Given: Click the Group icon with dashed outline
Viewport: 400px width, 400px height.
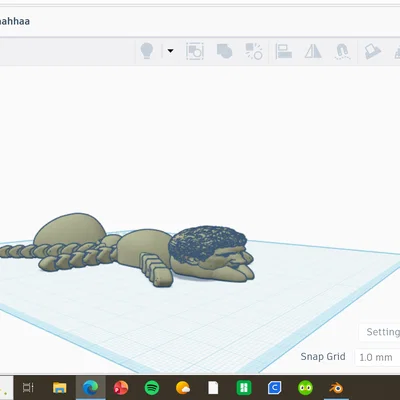Looking at the screenshot, I should coord(195,51).
